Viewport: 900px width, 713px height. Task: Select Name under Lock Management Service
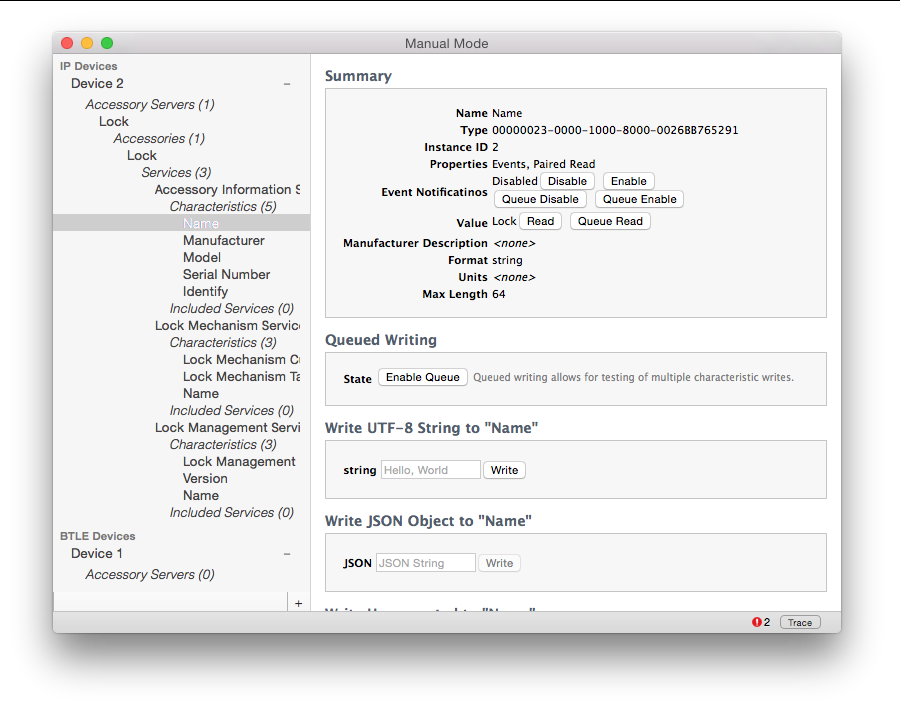201,495
